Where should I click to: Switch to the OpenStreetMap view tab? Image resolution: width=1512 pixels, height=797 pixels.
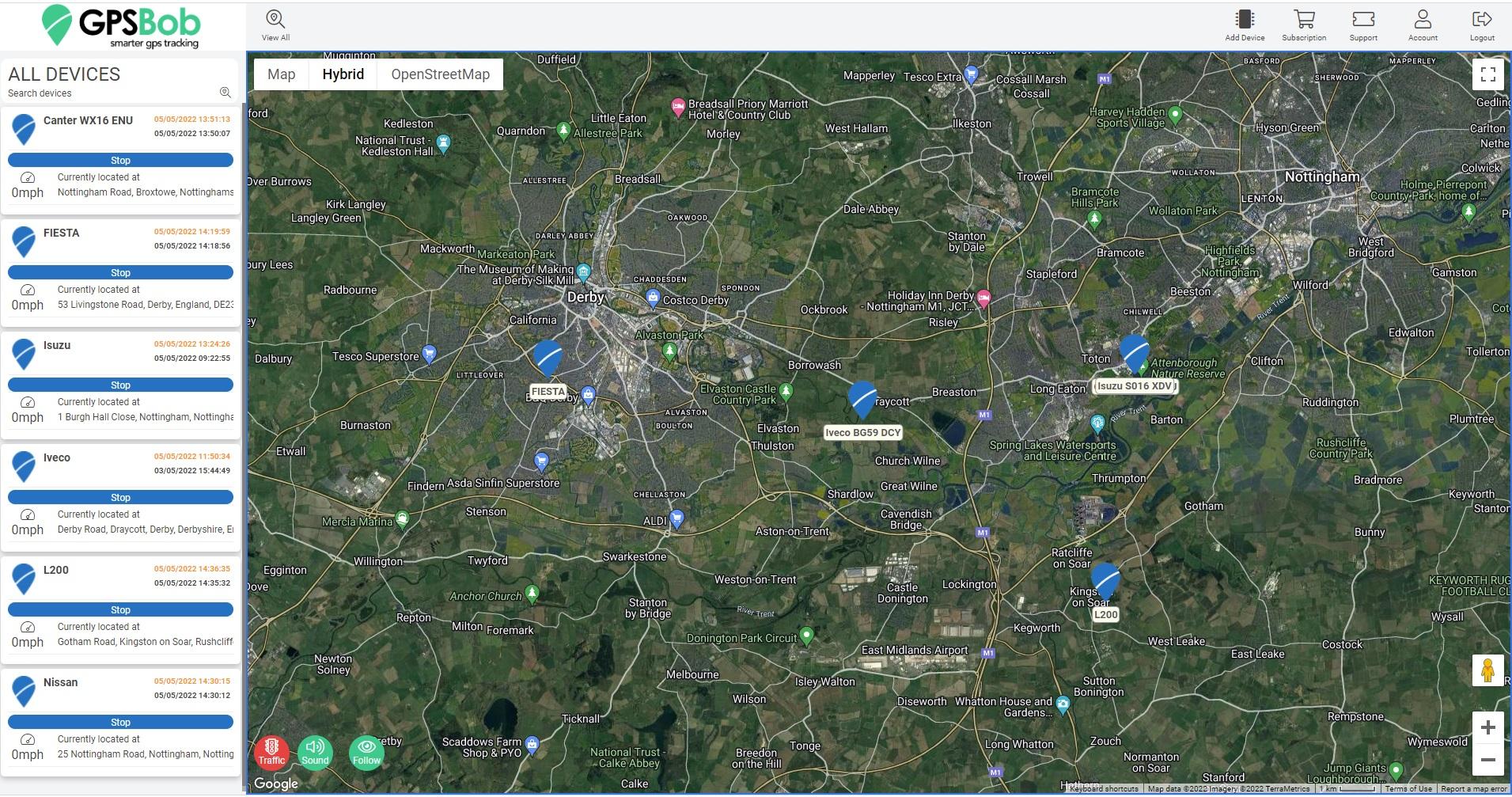click(x=440, y=74)
